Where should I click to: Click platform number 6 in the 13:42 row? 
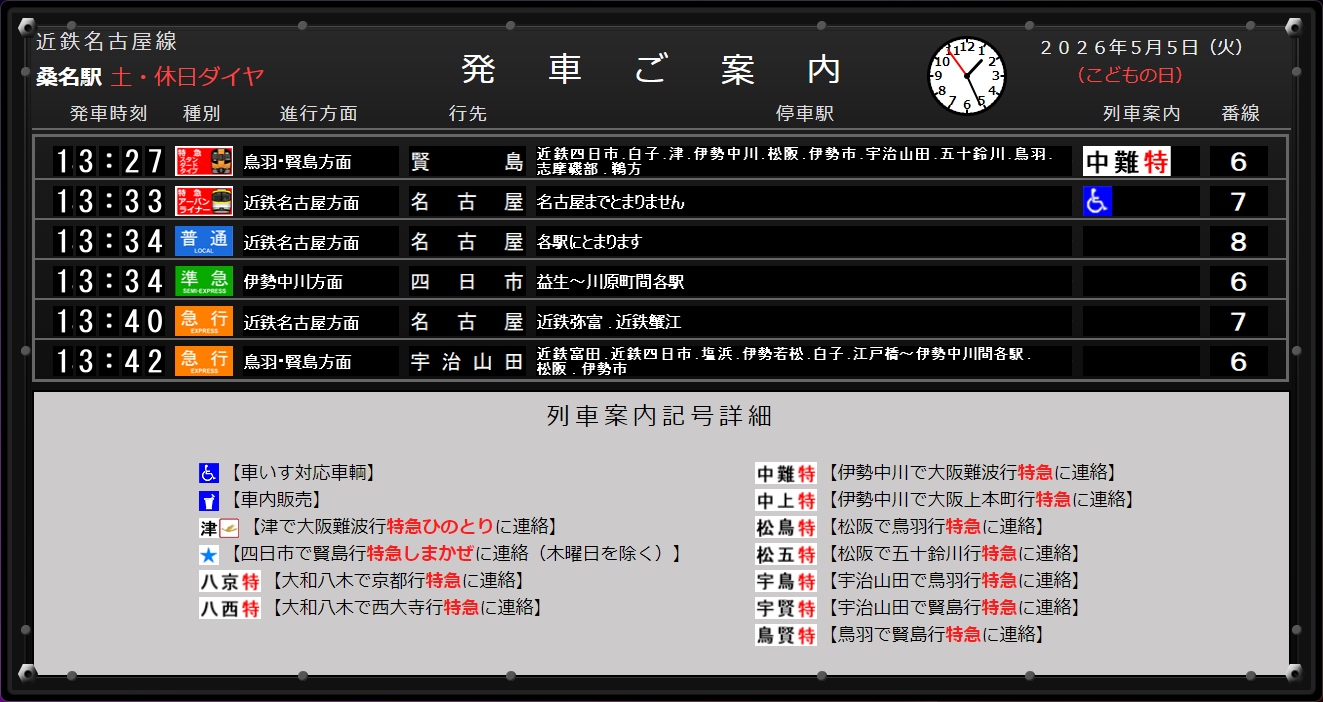point(1239,361)
